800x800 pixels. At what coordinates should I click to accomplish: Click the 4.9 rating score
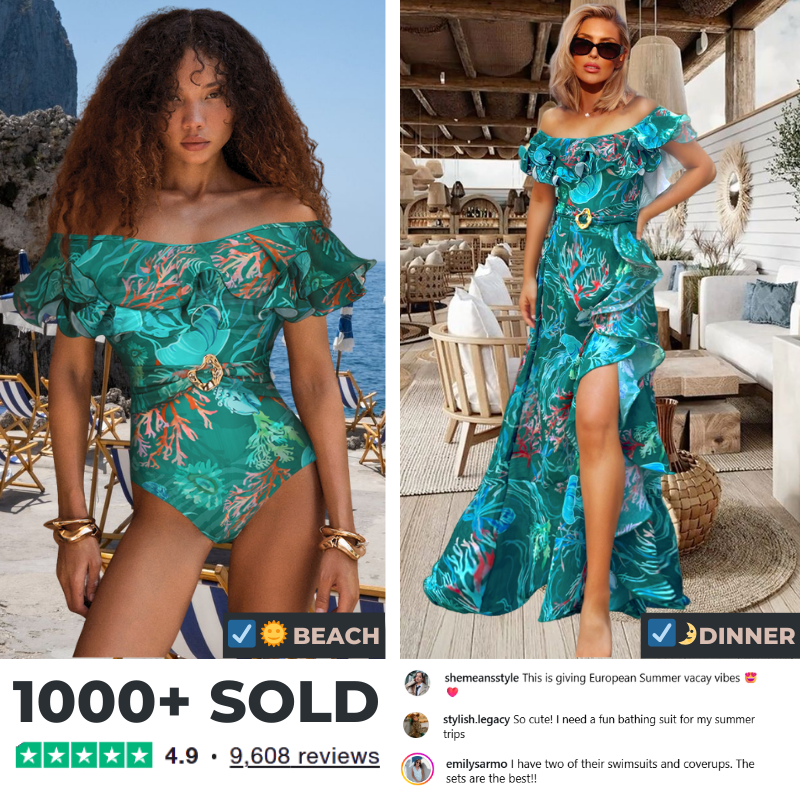click(x=182, y=756)
